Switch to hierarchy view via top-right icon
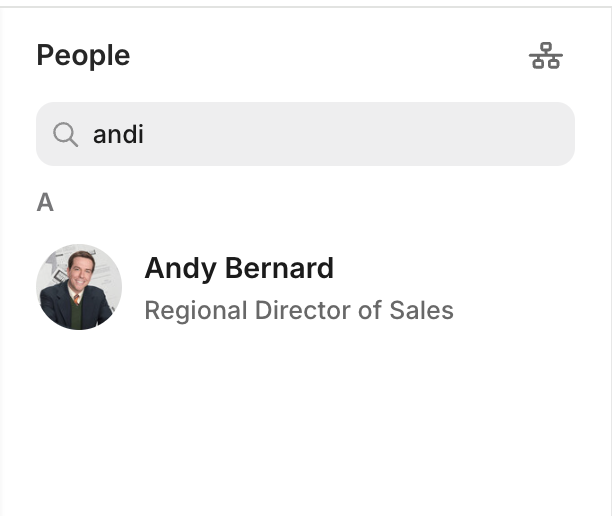This screenshot has width=612, height=516. [x=545, y=56]
